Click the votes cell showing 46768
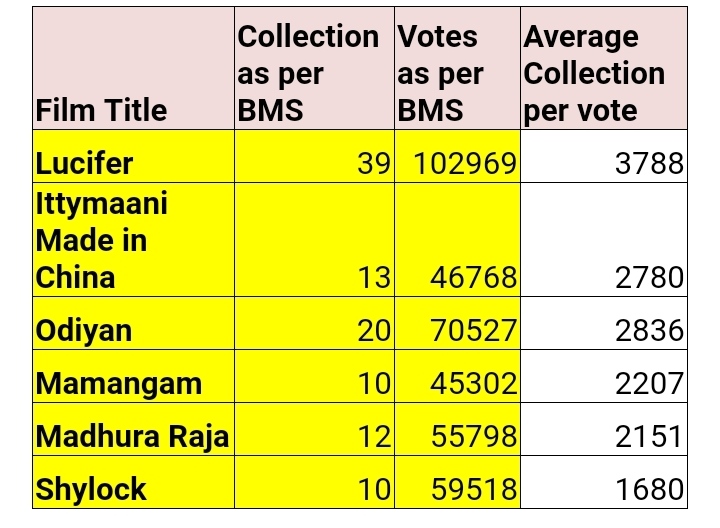 tap(457, 240)
